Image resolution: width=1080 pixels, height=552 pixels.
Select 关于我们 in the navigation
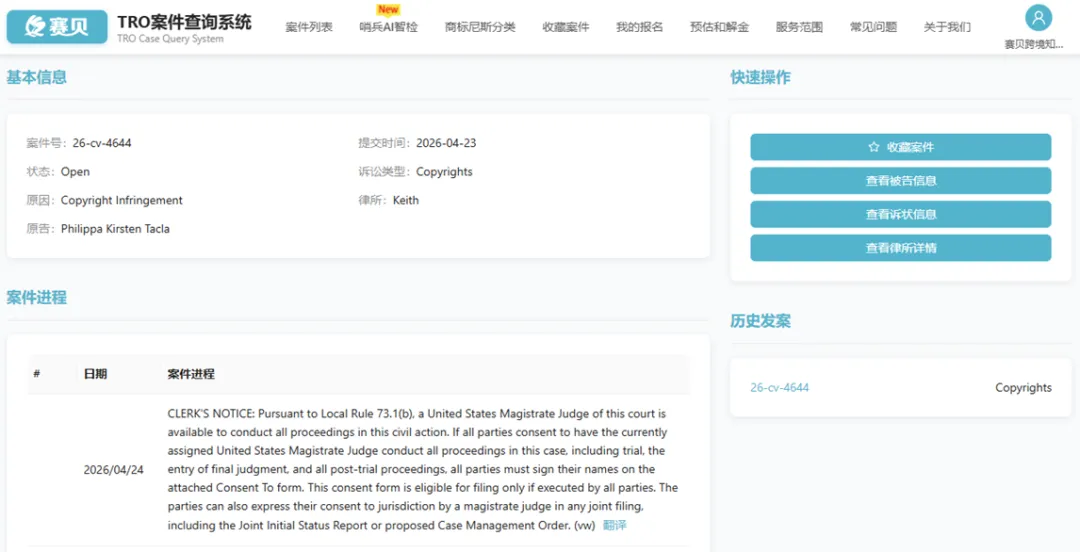[x=947, y=28]
